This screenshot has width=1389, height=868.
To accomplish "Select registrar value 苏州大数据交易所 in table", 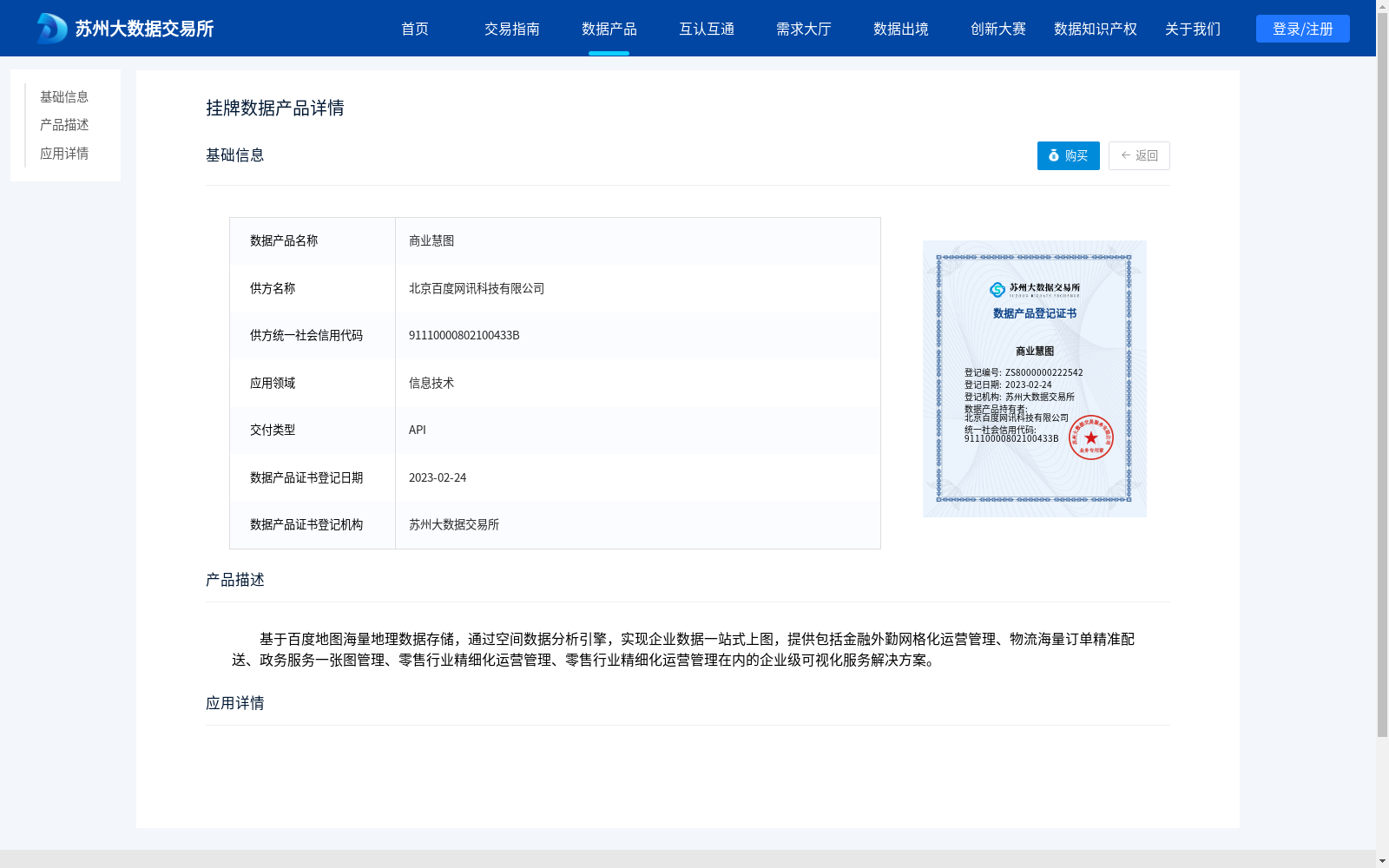I will [454, 524].
